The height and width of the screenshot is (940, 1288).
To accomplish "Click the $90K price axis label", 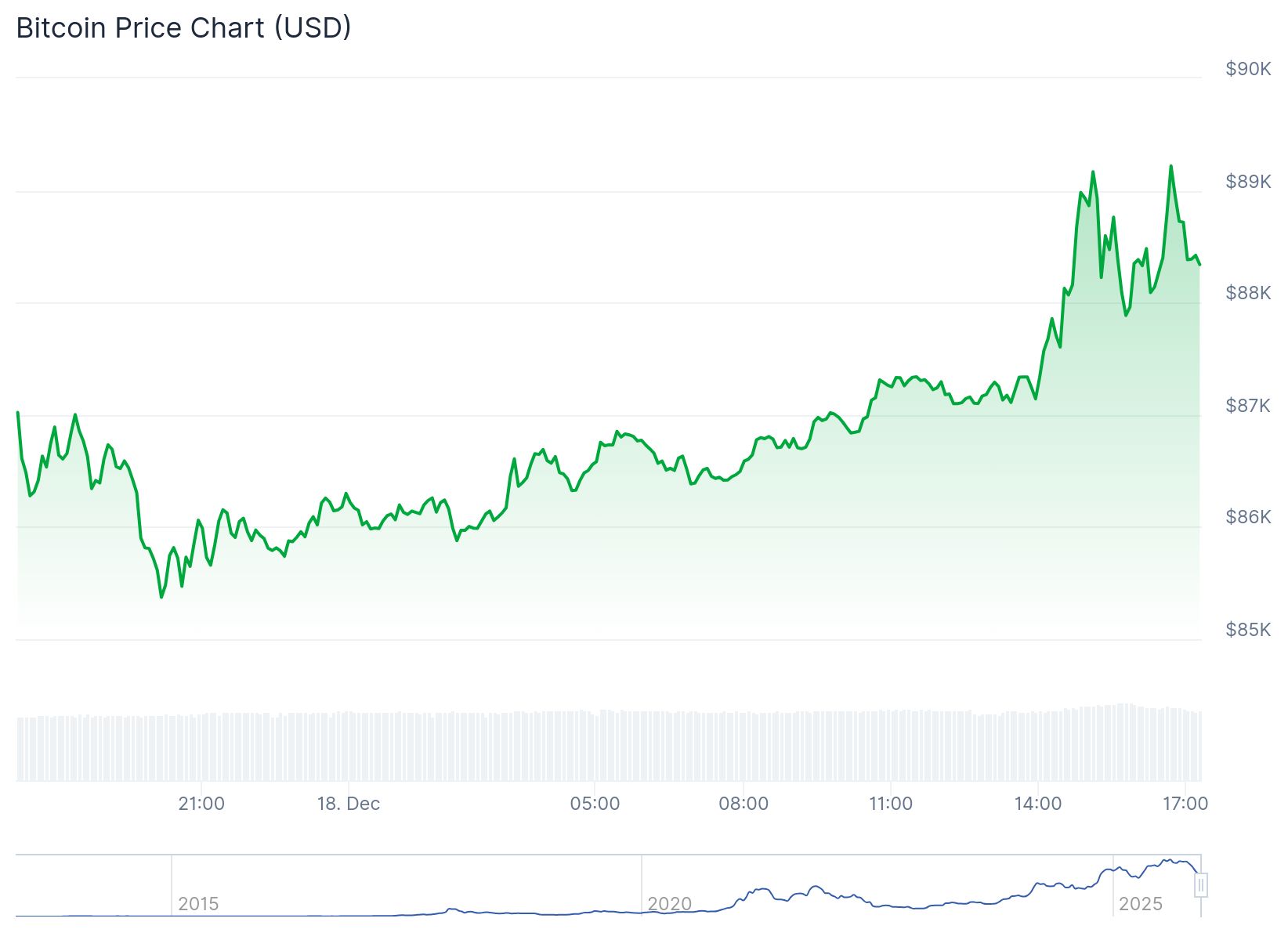I will point(1248,69).
